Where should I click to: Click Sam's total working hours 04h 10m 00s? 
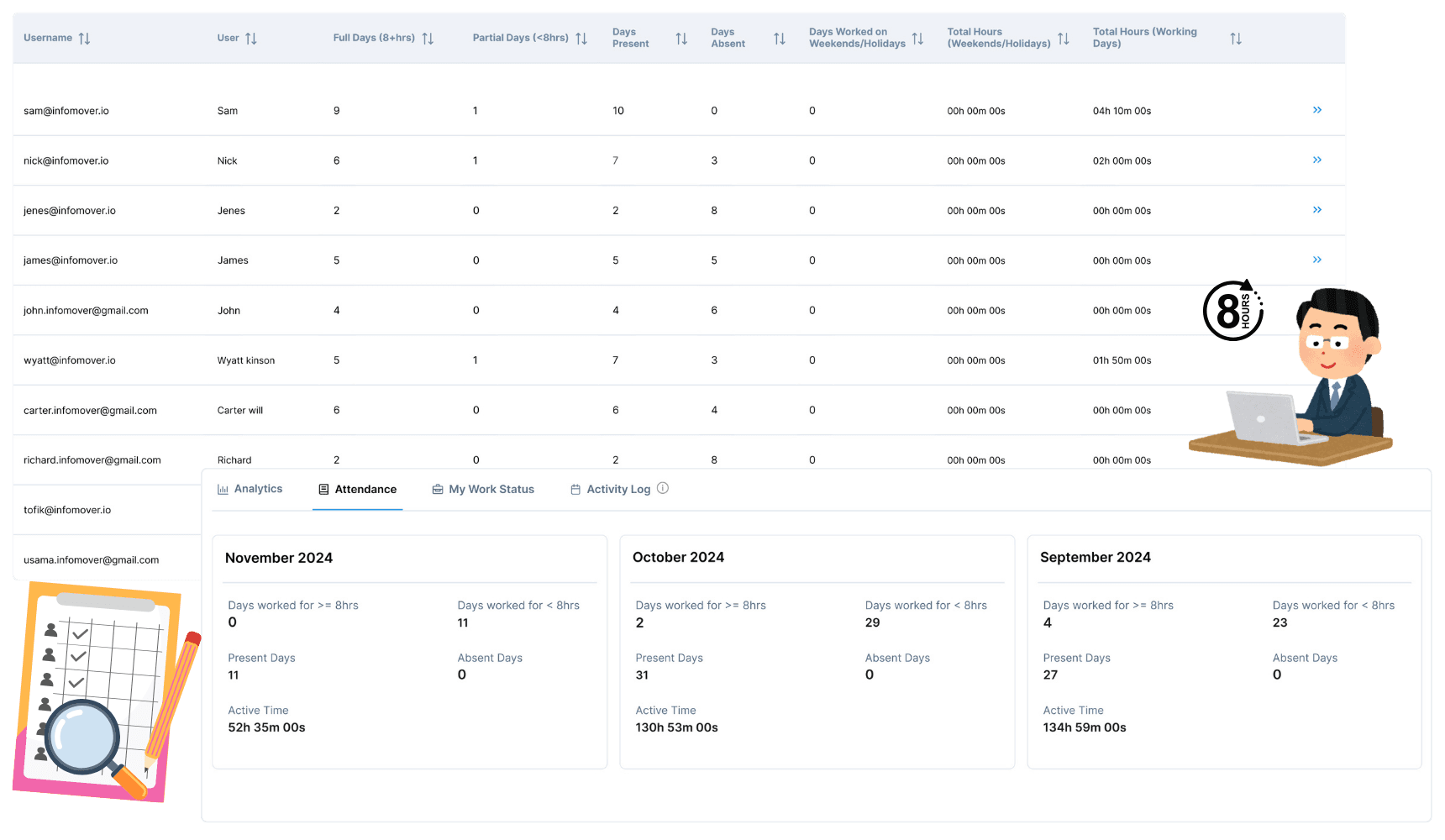click(1122, 111)
